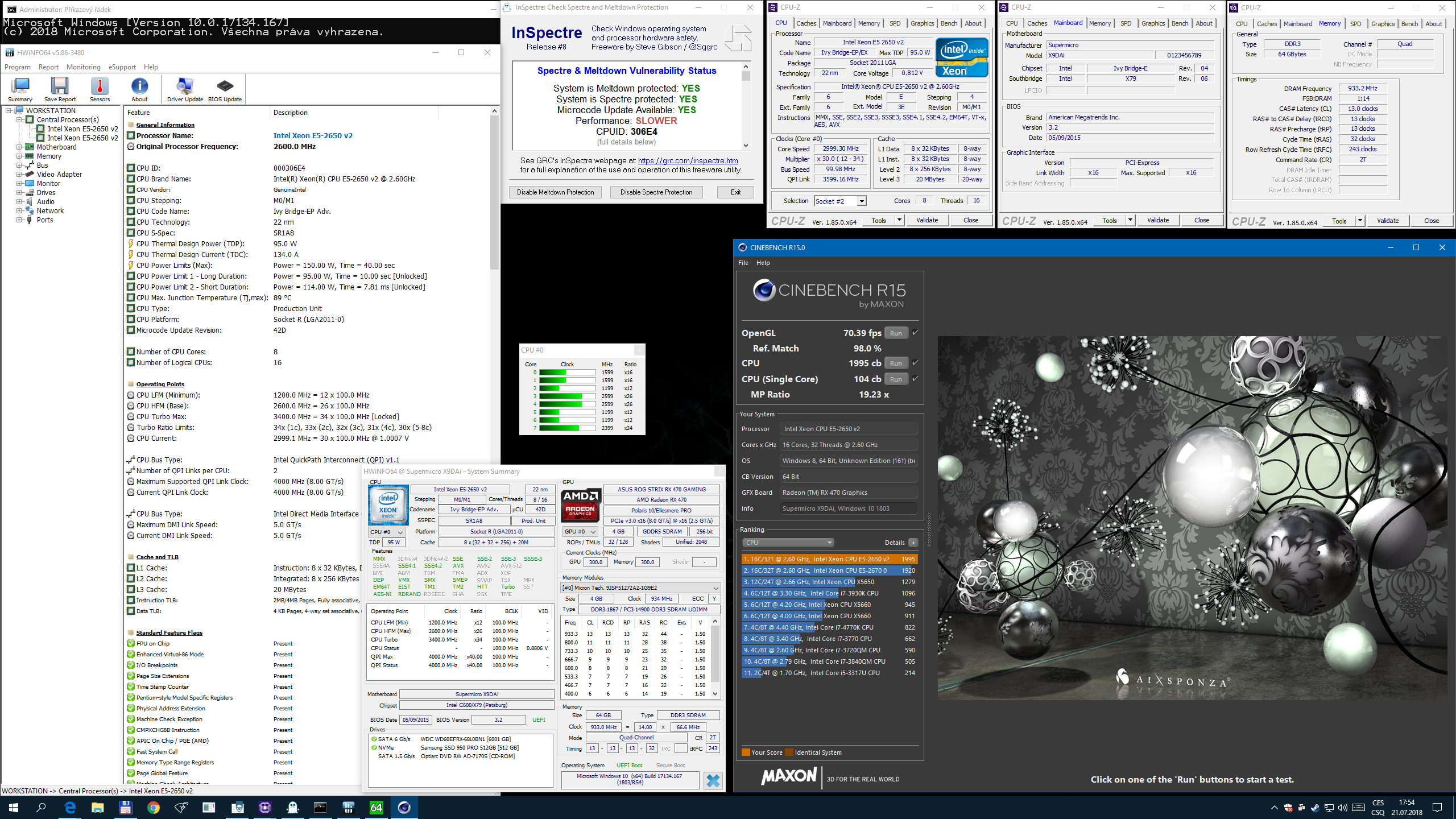1456x819 pixels.
Task: Open the HWiNFO Monitoring menu
Action: click(83, 67)
